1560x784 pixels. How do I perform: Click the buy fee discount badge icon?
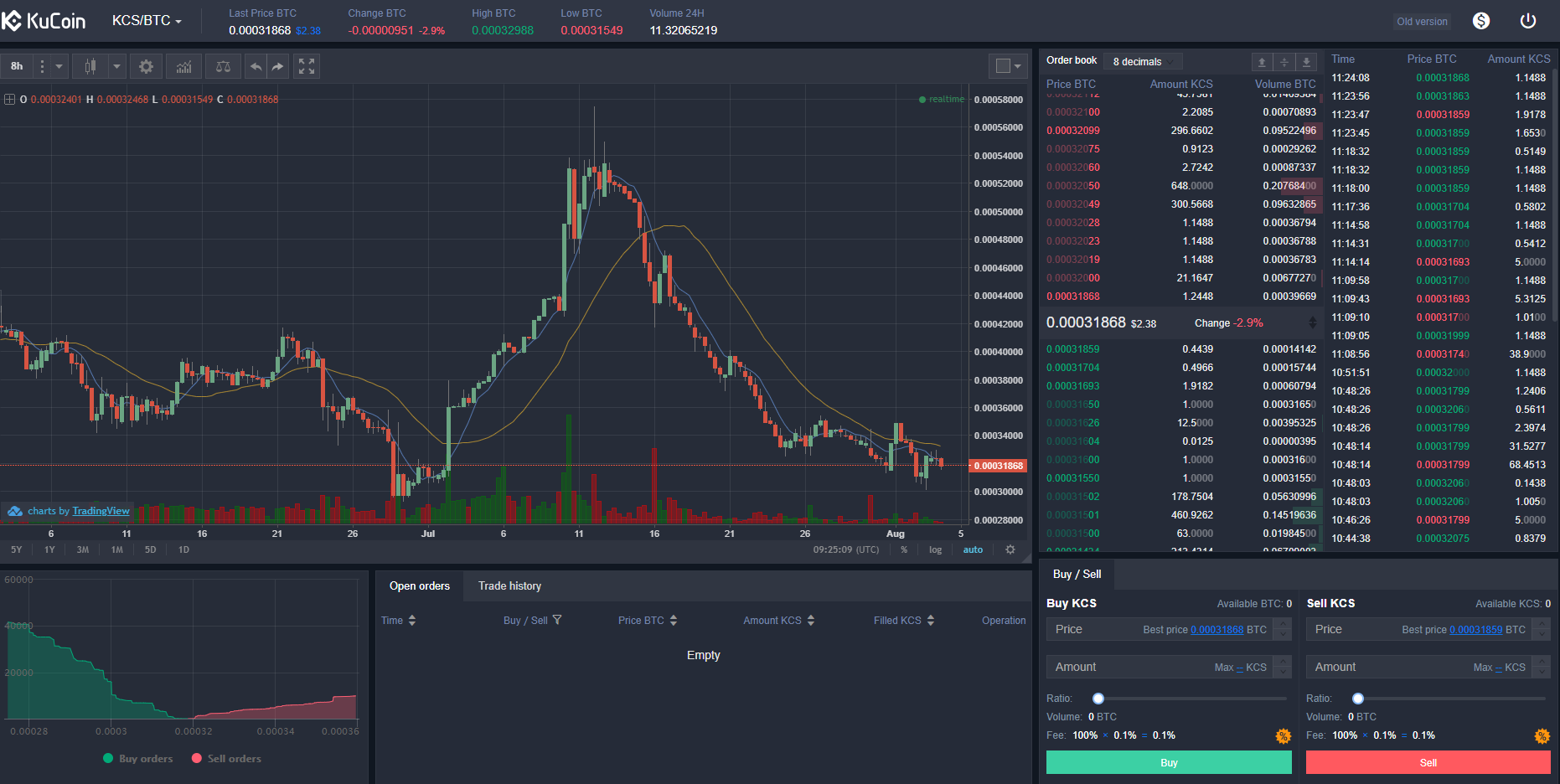click(x=1283, y=736)
